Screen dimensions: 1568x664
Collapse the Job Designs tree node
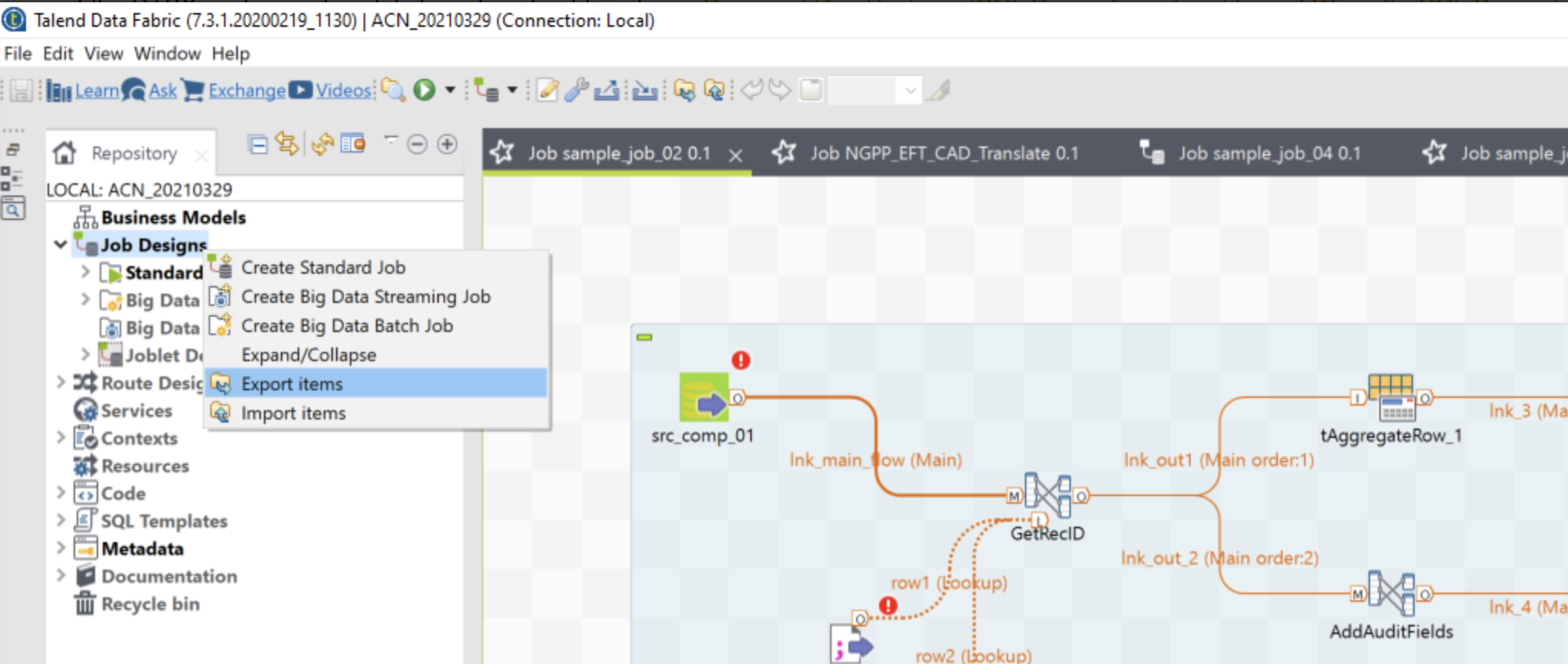point(61,245)
